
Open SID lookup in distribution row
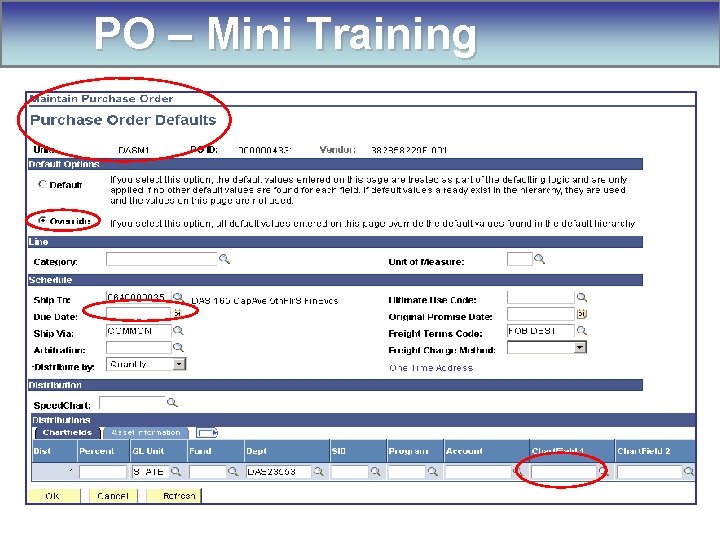click(375, 472)
